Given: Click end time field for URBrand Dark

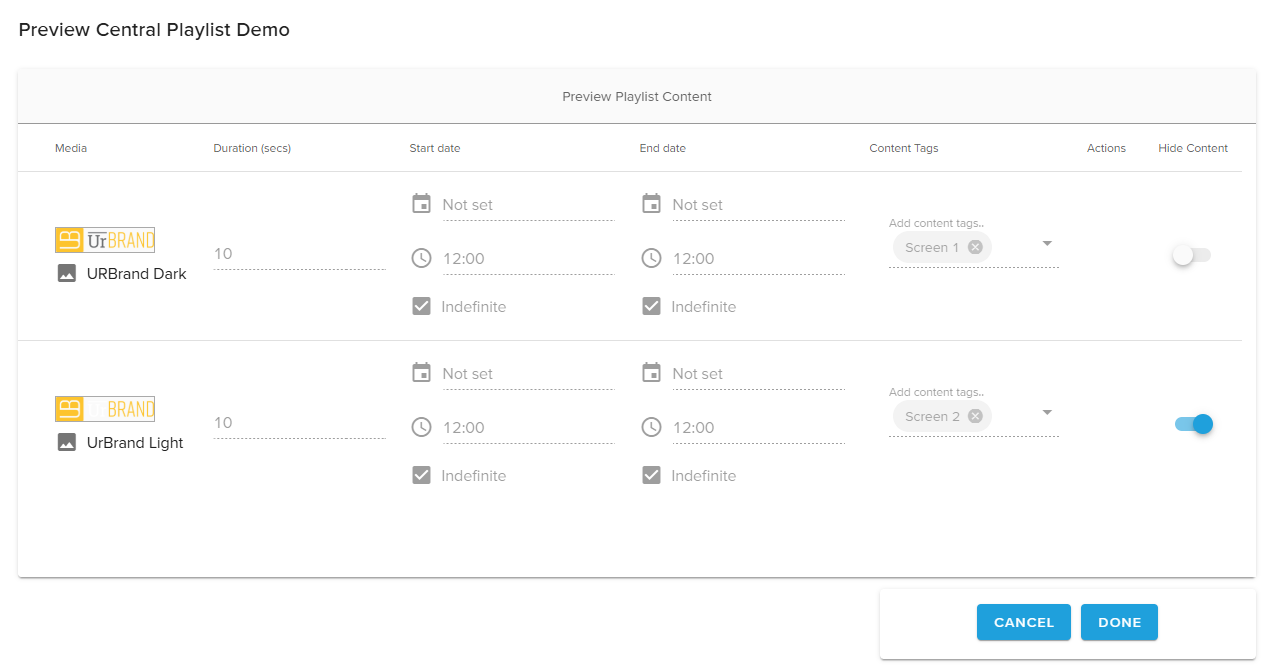Looking at the screenshot, I should pyautogui.click(x=757, y=259).
